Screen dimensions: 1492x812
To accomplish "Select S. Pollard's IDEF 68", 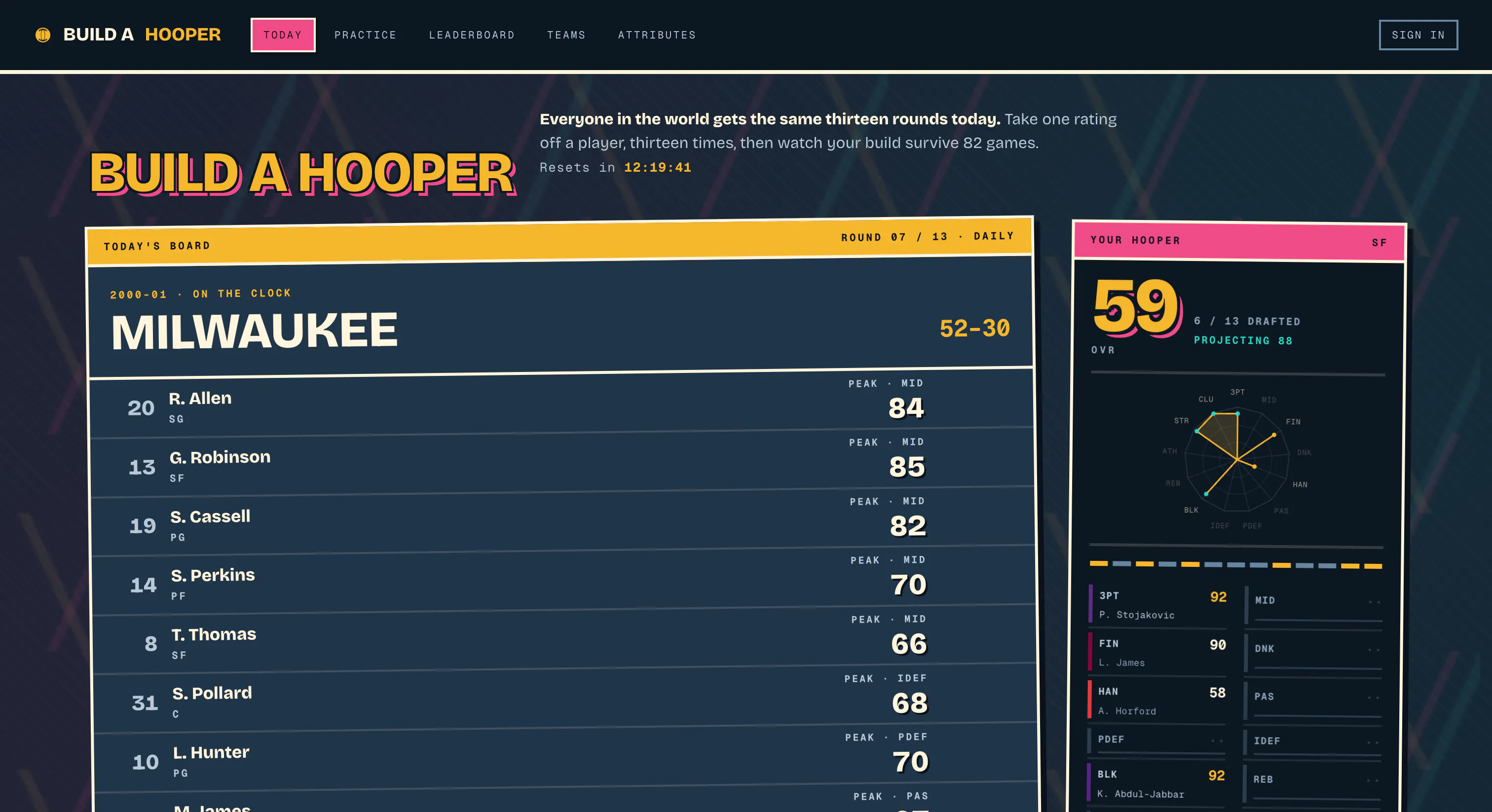I will tap(909, 702).
